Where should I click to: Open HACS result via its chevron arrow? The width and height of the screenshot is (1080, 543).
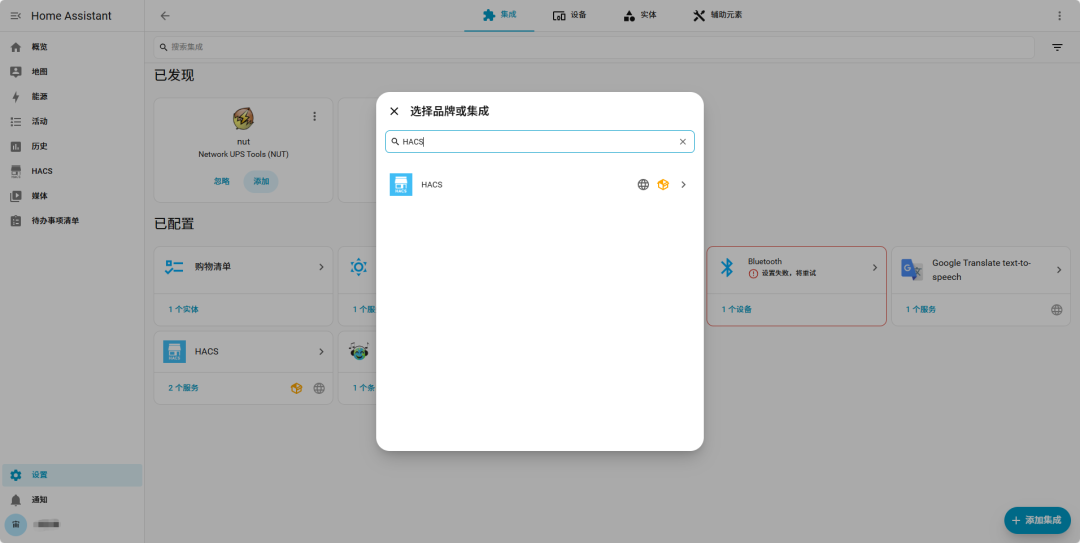pos(683,185)
